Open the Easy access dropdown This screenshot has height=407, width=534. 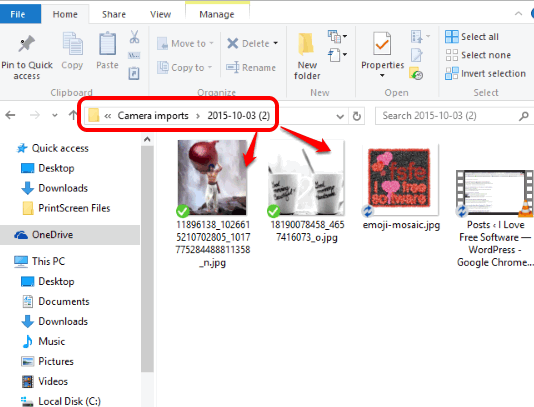point(337,54)
